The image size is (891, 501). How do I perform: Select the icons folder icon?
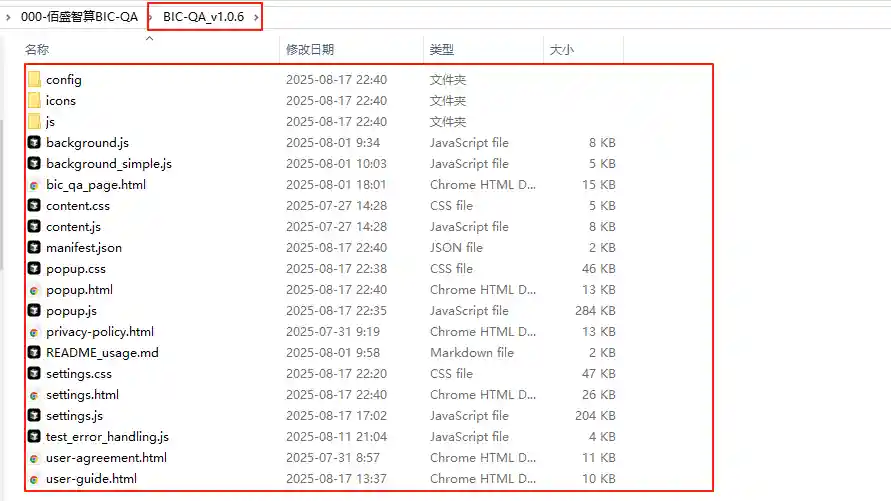tap(34, 101)
